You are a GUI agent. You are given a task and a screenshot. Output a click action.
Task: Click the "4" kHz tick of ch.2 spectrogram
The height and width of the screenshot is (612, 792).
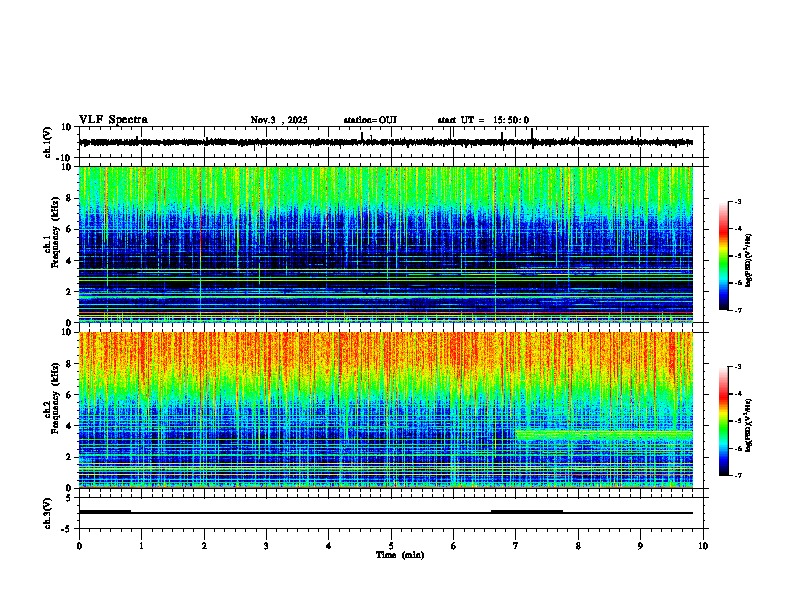(x=69, y=426)
